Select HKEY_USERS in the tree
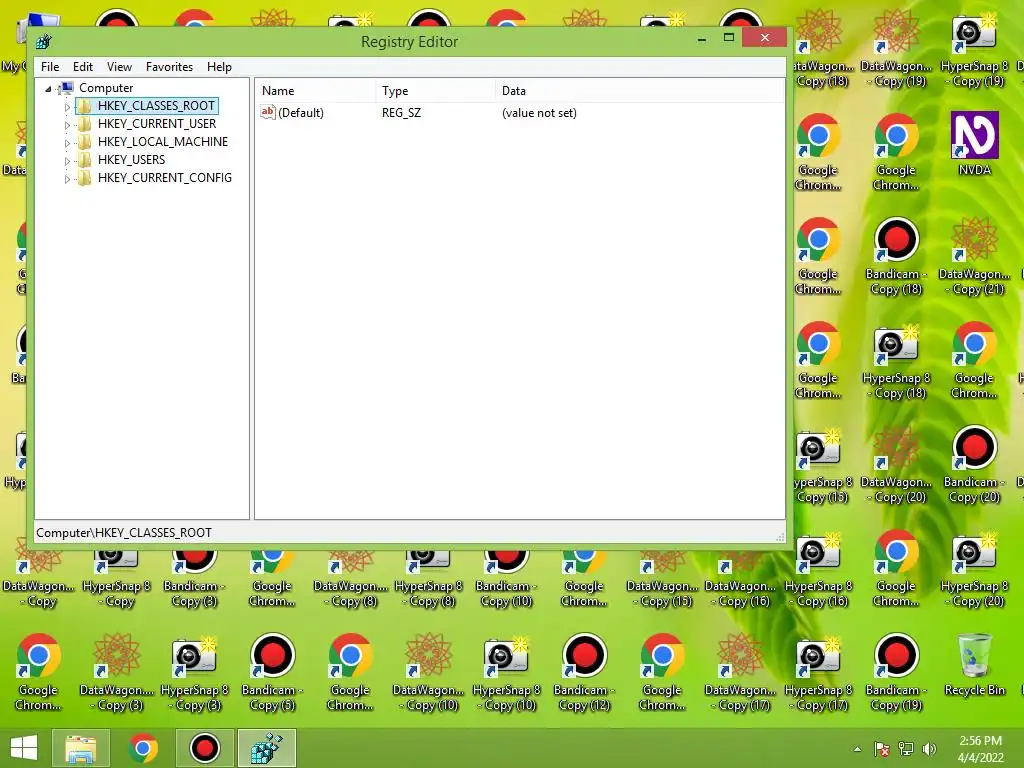 tap(131, 159)
